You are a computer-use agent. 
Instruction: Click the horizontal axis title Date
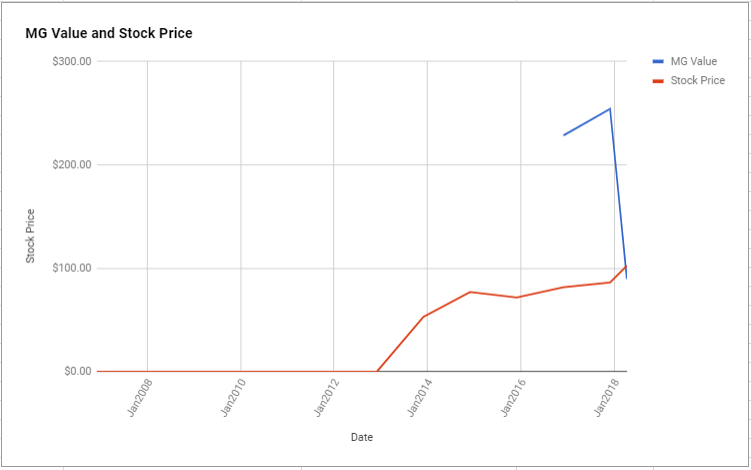[x=362, y=437]
